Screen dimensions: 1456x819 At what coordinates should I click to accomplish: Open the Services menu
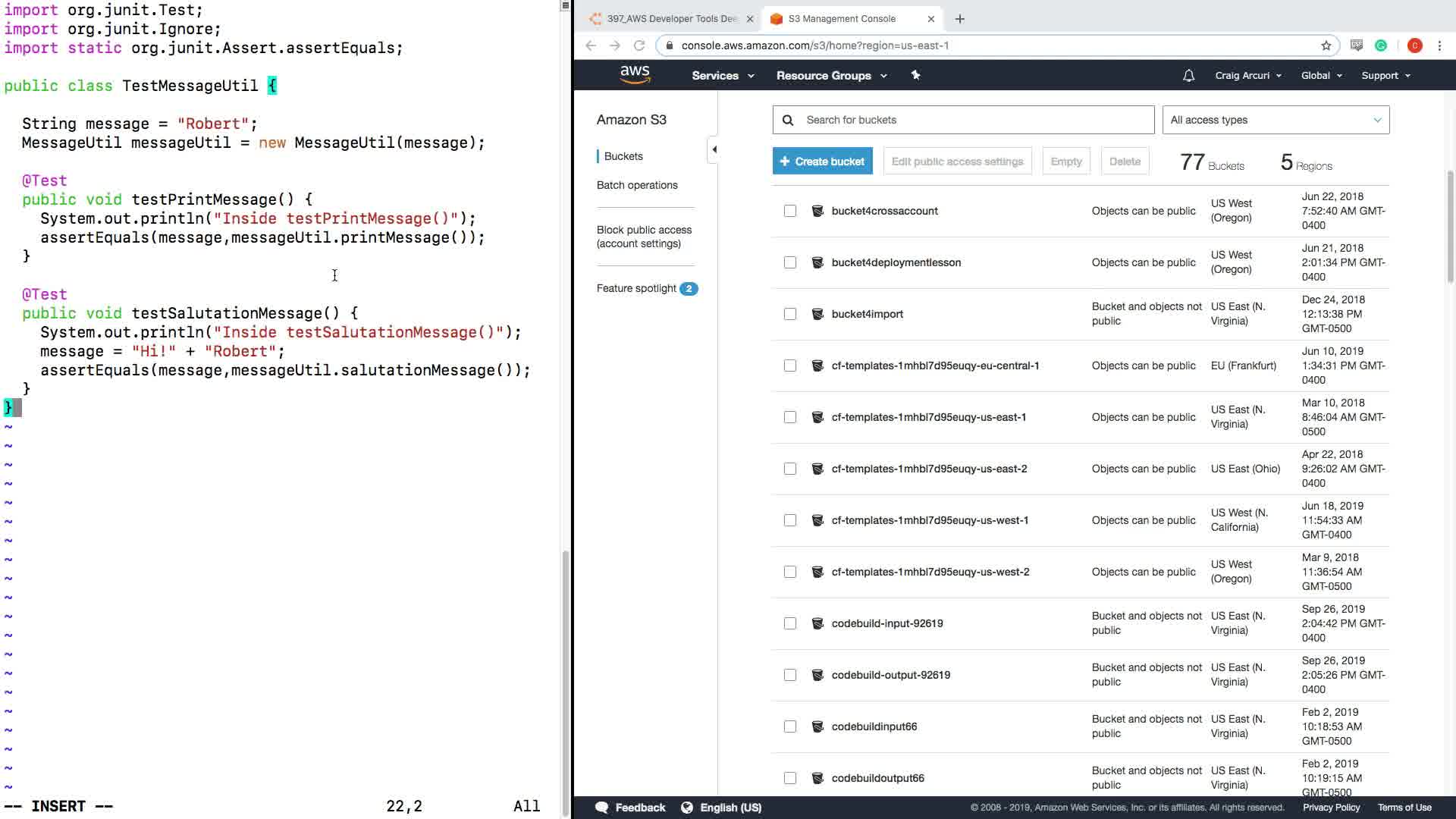click(722, 76)
